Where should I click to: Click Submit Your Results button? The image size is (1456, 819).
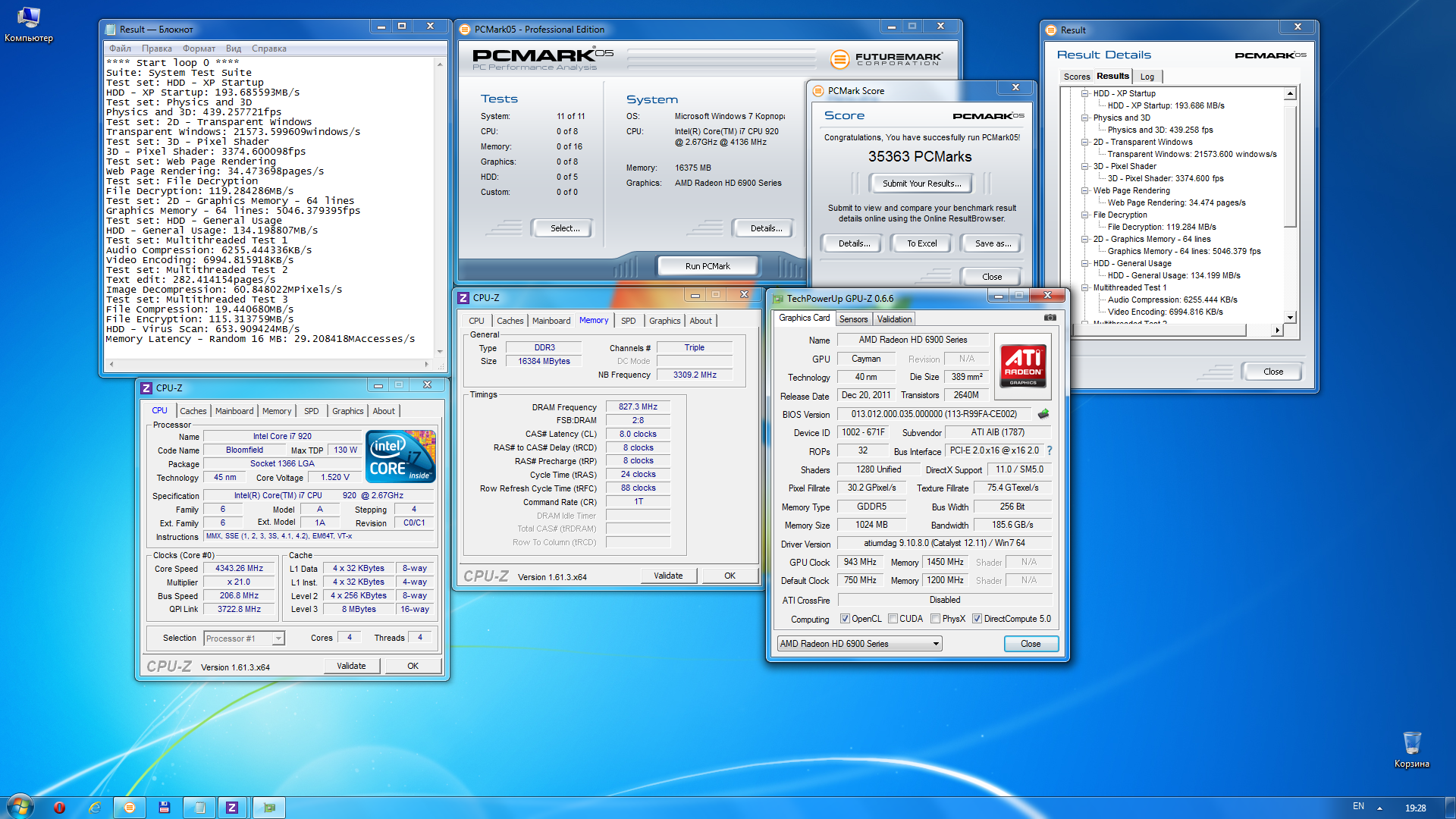(921, 184)
